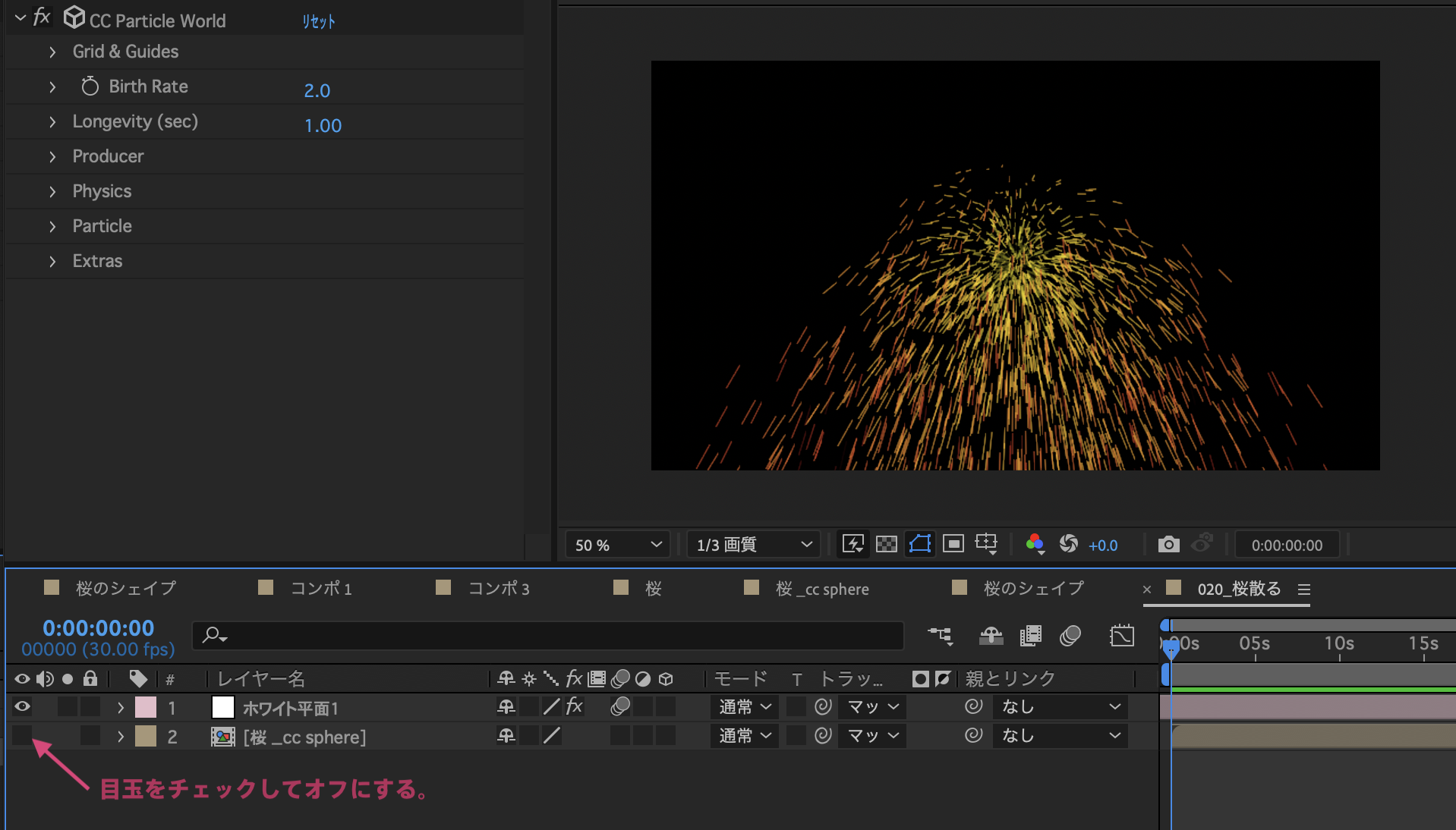Edit the Birth Rate value 2.0

[x=317, y=90]
